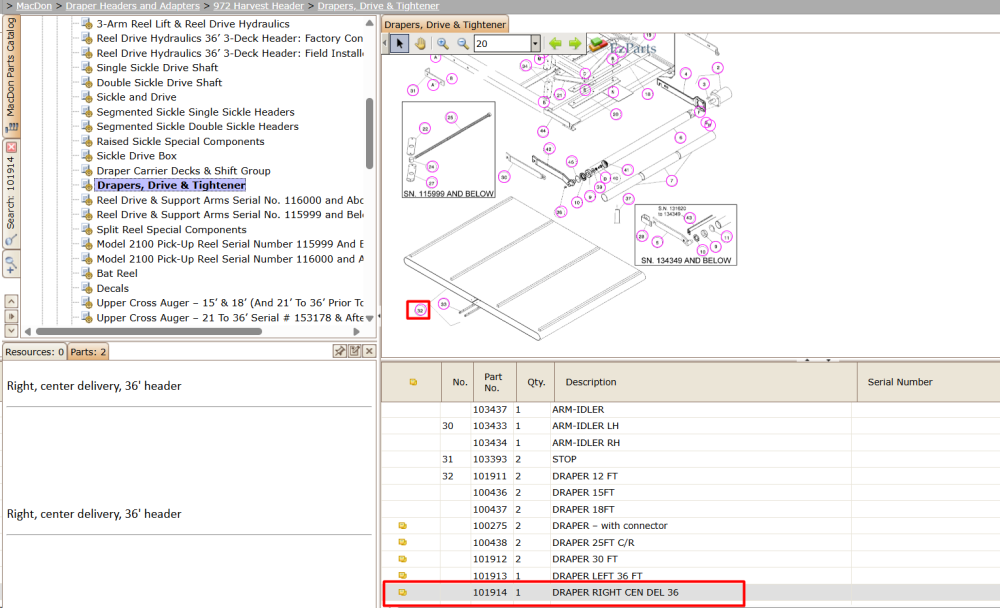Open the zoom level dropdown arrow
Viewport: 1000px width, 608px height.
(535, 43)
